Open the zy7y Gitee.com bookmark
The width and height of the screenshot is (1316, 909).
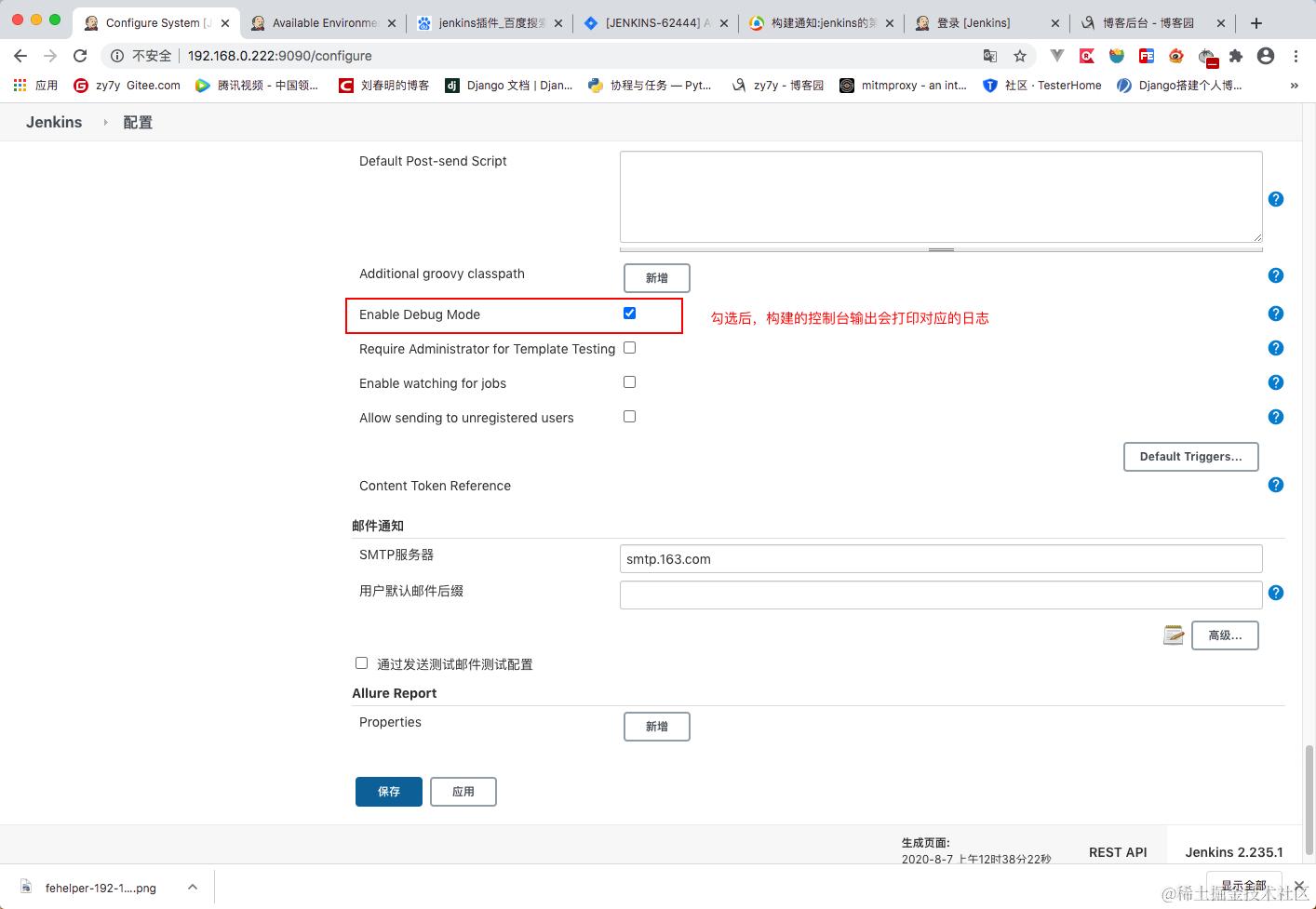point(128,85)
